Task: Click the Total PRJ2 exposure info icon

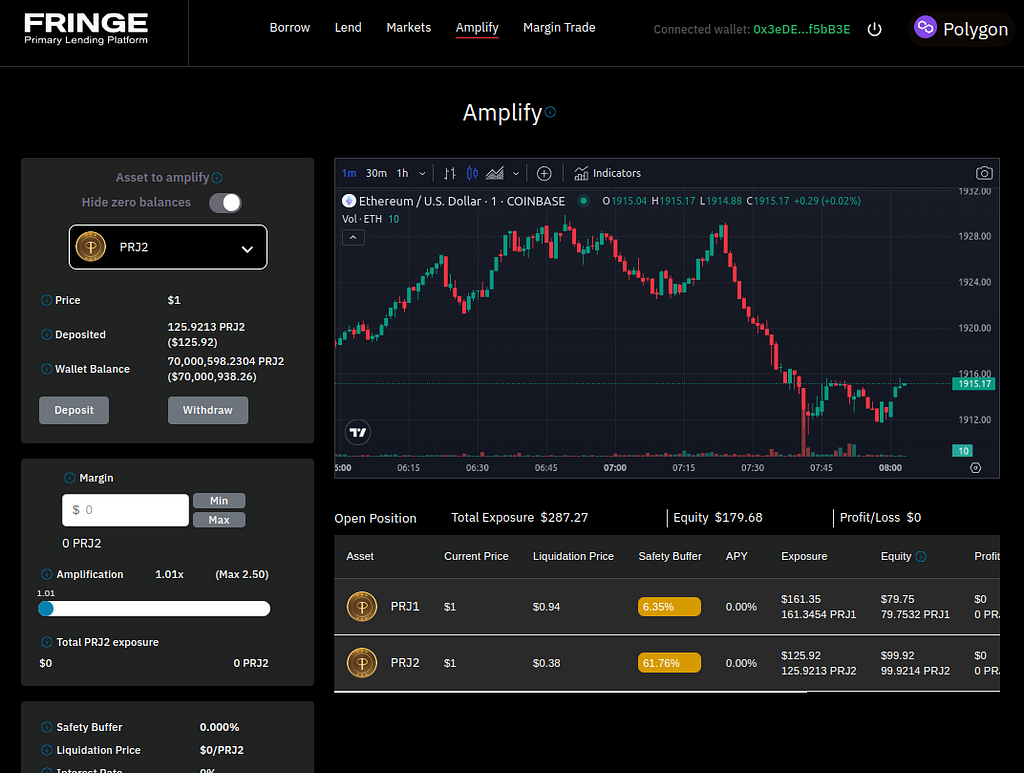Action: pos(46,642)
